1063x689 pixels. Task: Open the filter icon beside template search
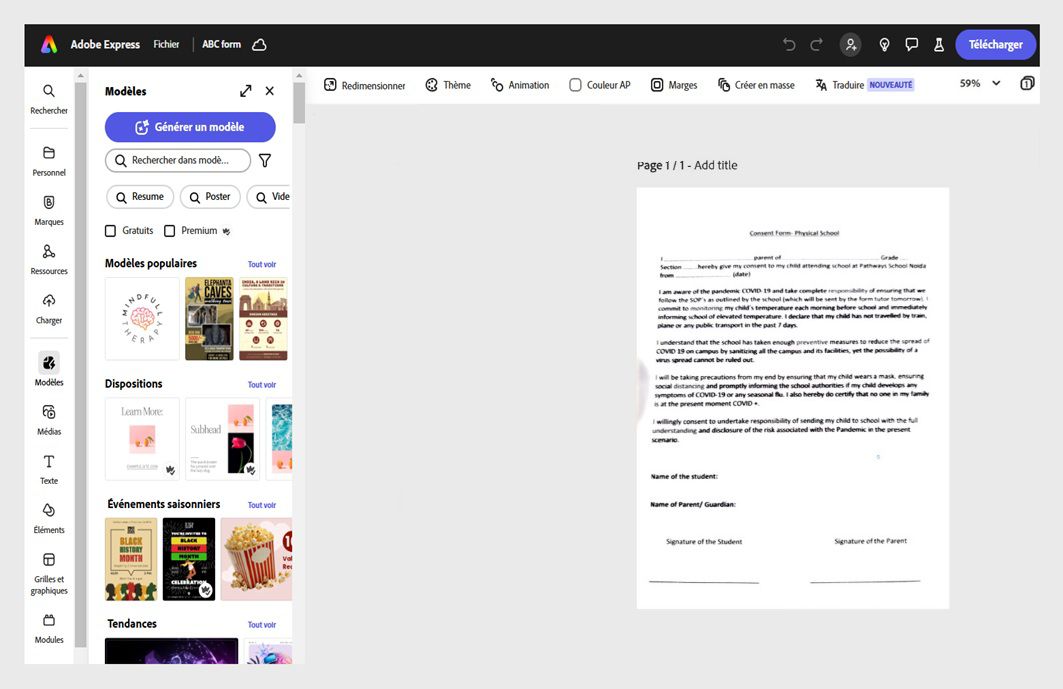coord(264,160)
